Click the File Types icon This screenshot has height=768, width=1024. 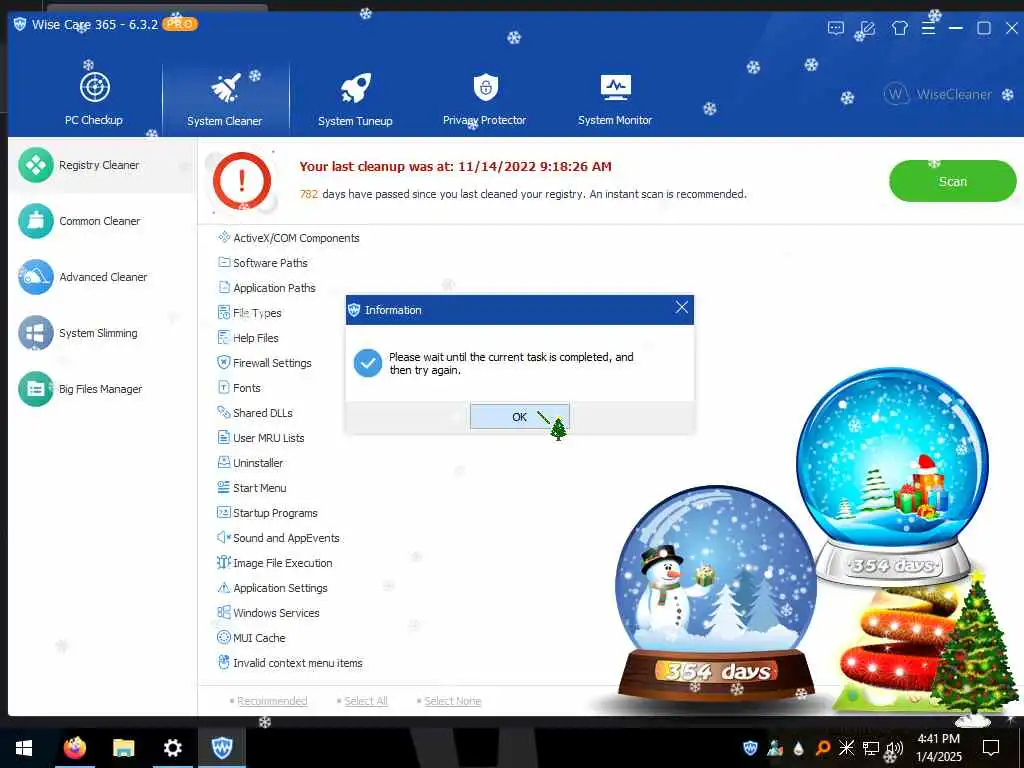(224, 312)
